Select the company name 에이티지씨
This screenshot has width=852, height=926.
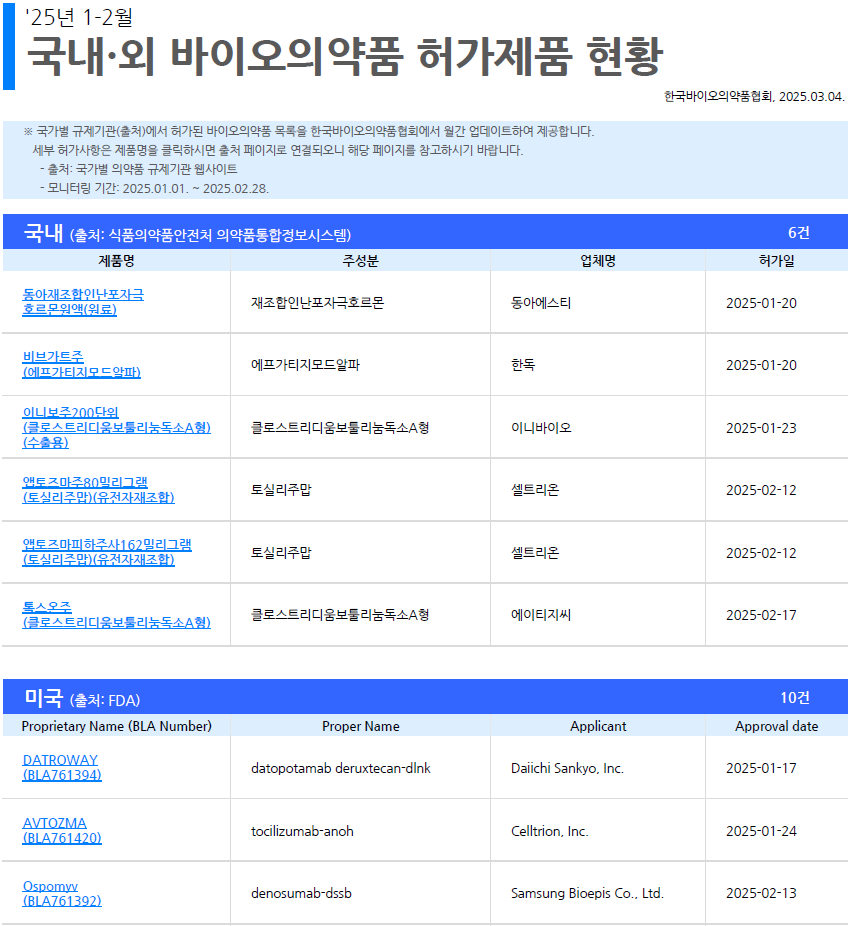[541, 615]
